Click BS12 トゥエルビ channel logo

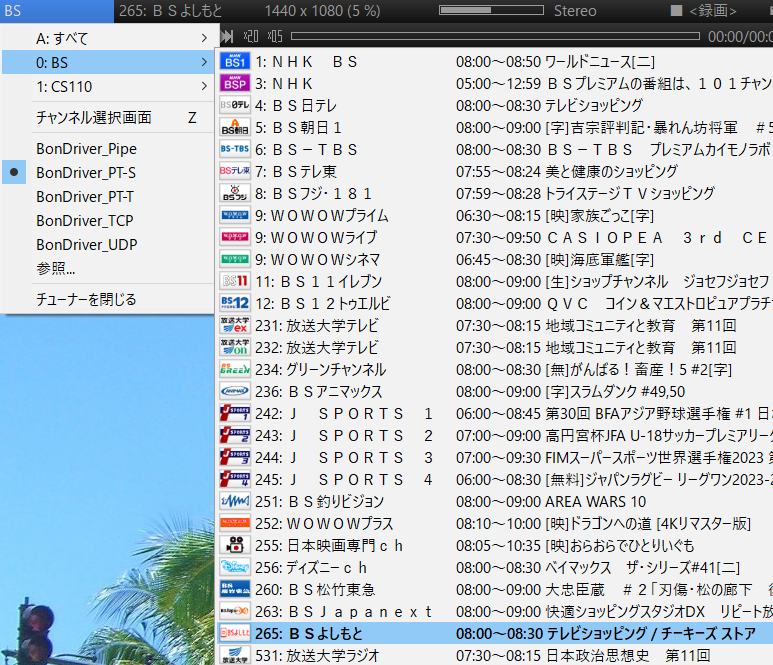(235, 304)
